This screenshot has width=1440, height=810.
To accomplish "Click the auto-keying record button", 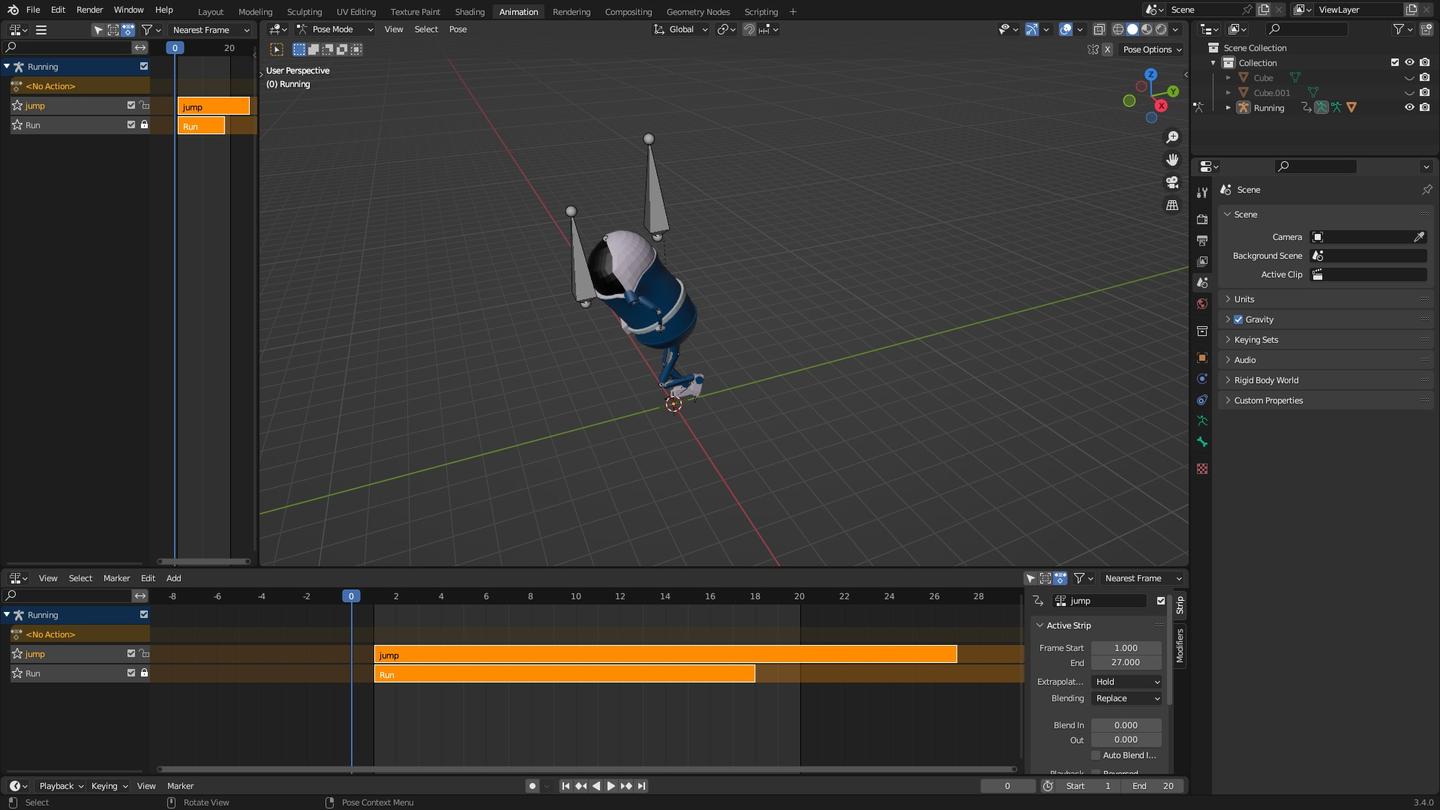I will click(532, 786).
